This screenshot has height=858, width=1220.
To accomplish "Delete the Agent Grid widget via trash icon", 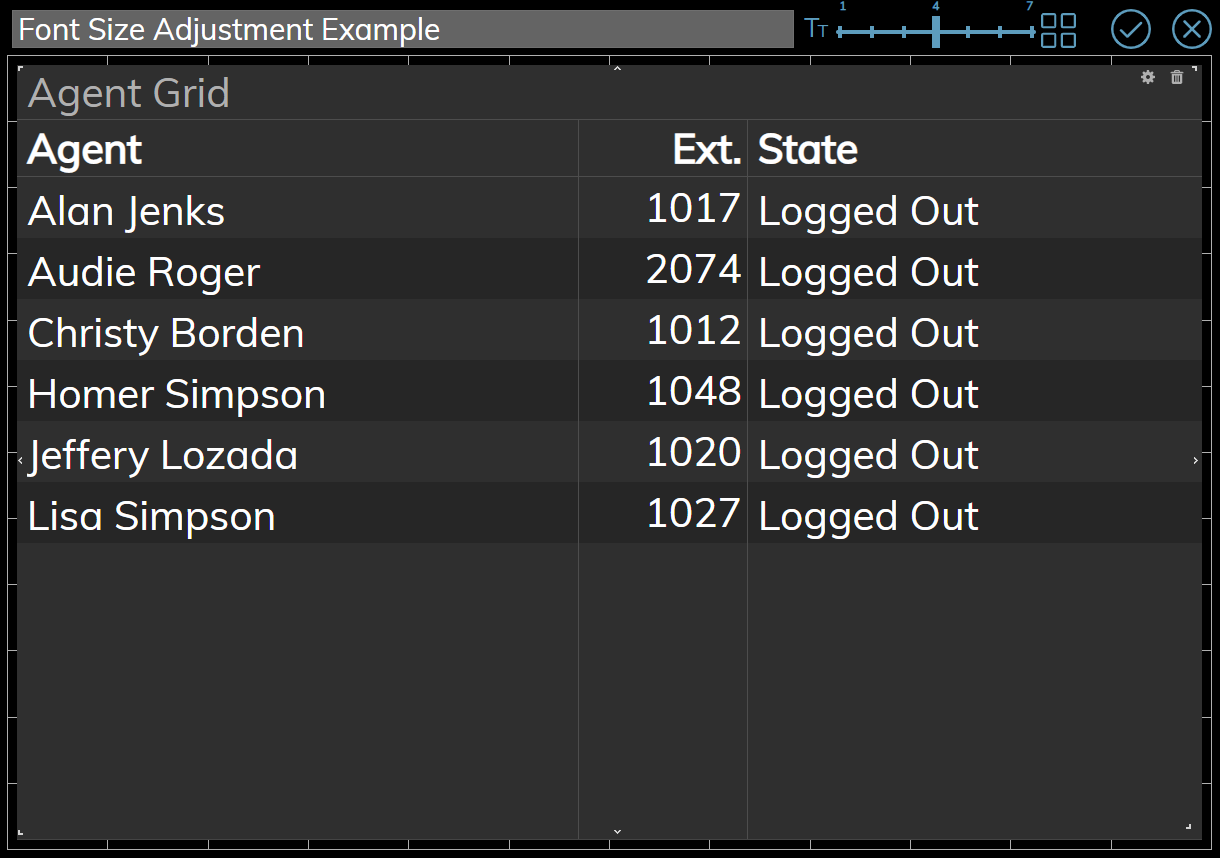I will [x=1177, y=77].
